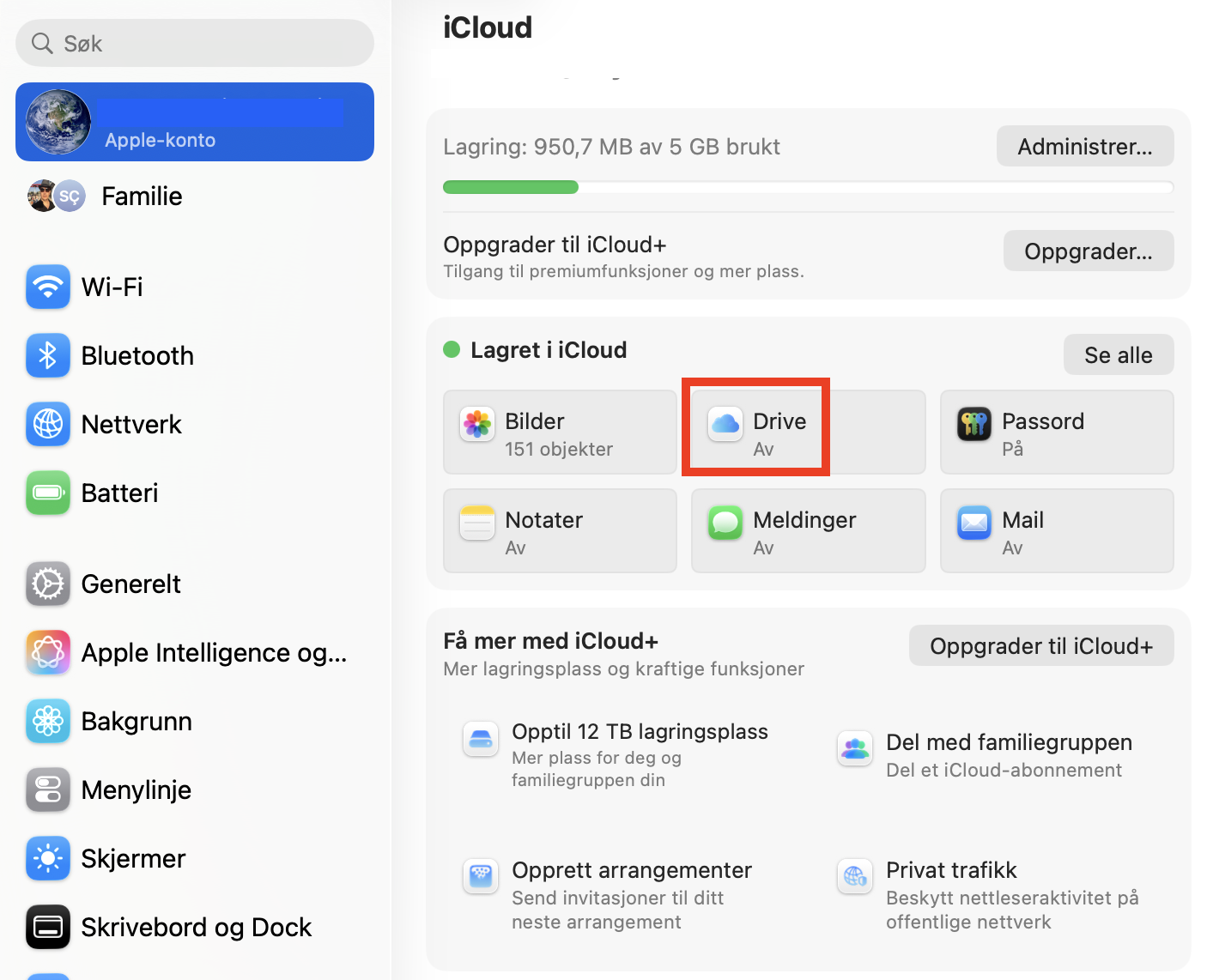The image size is (1207, 980).
Task: Click Administrer storage button
Action: (x=1085, y=147)
